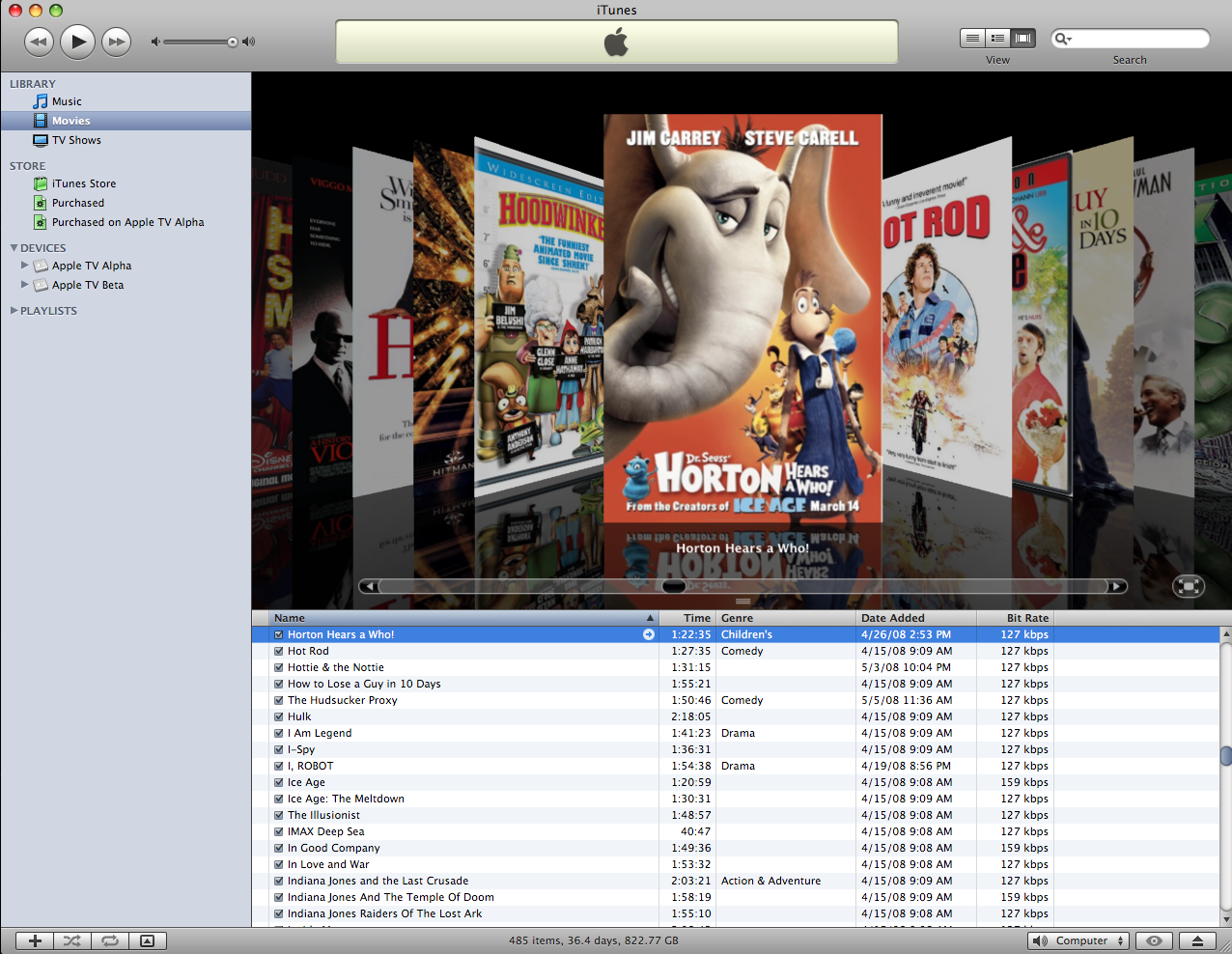Click the eye (browser) button
The width and height of the screenshot is (1232, 954).
tap(1154, 940)
